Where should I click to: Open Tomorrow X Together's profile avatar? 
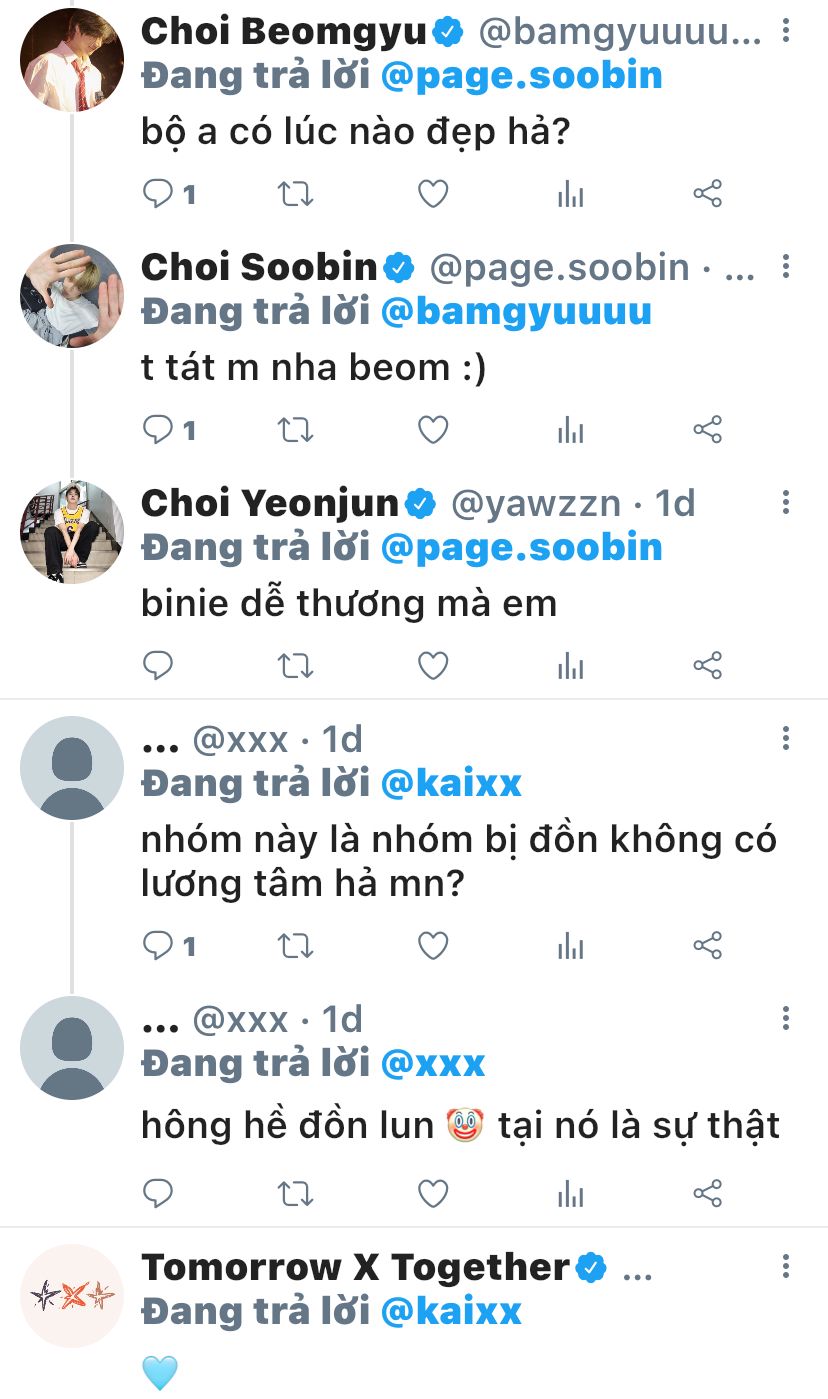tap(72, 1295)
